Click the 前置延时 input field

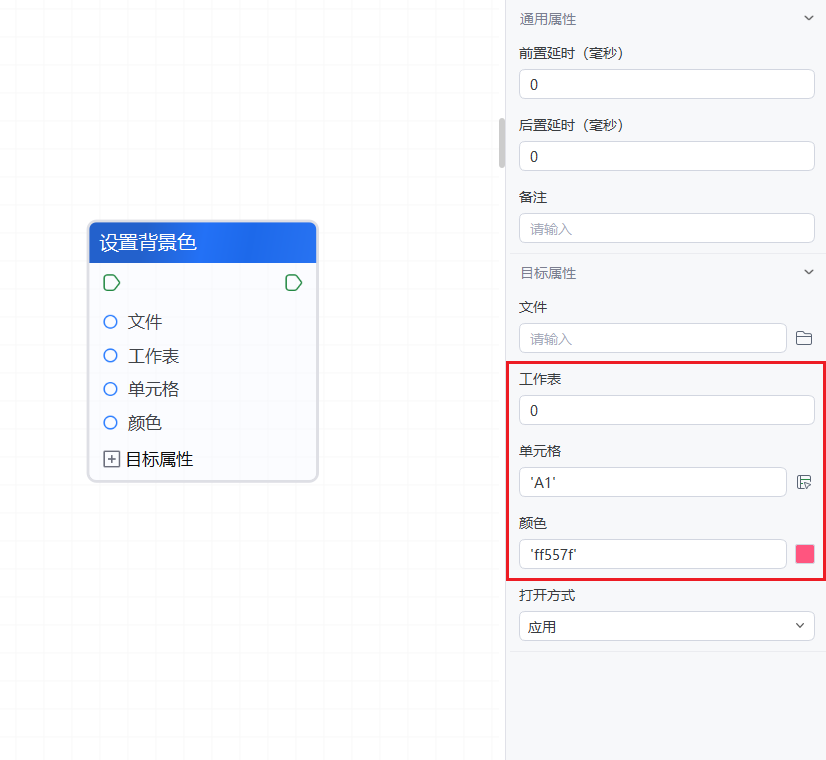pyautogui.click(x=666, y=84)
